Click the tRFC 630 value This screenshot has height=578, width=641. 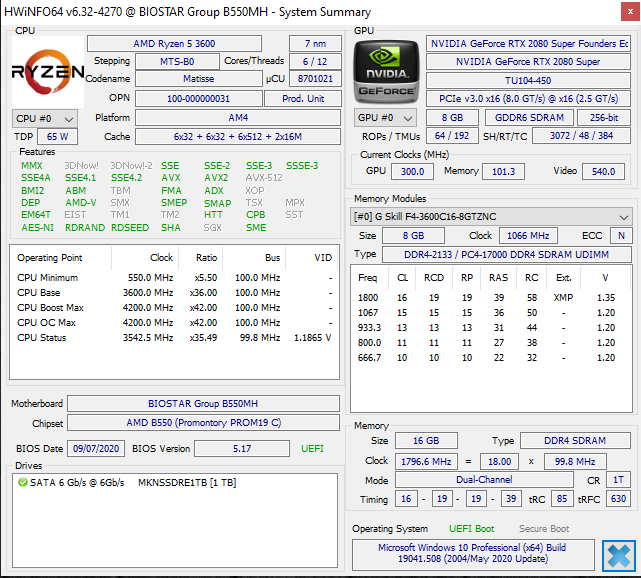[619, 499]
